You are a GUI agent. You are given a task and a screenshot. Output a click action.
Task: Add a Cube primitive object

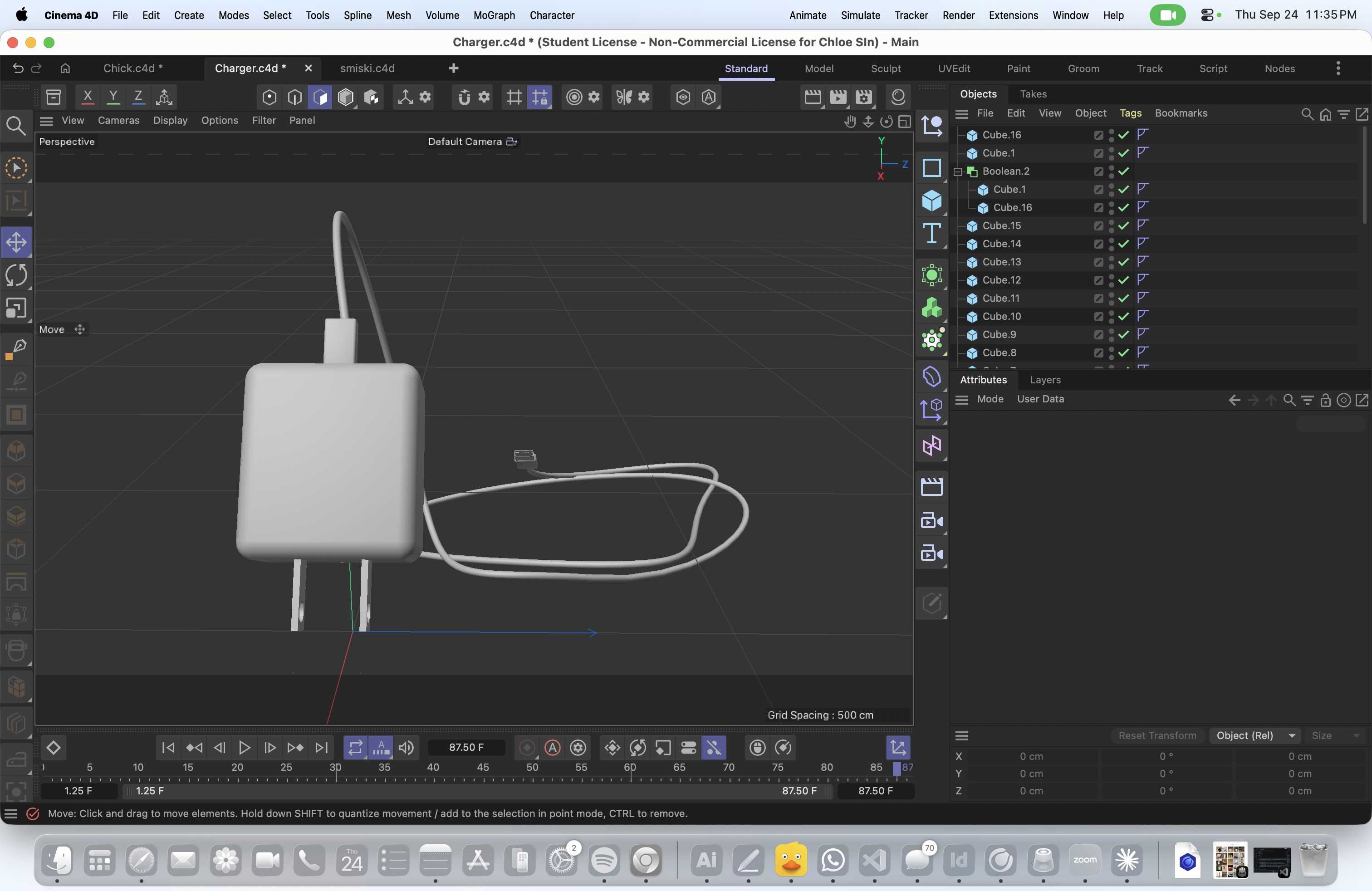pyautogui.click(x=931, y=201)
